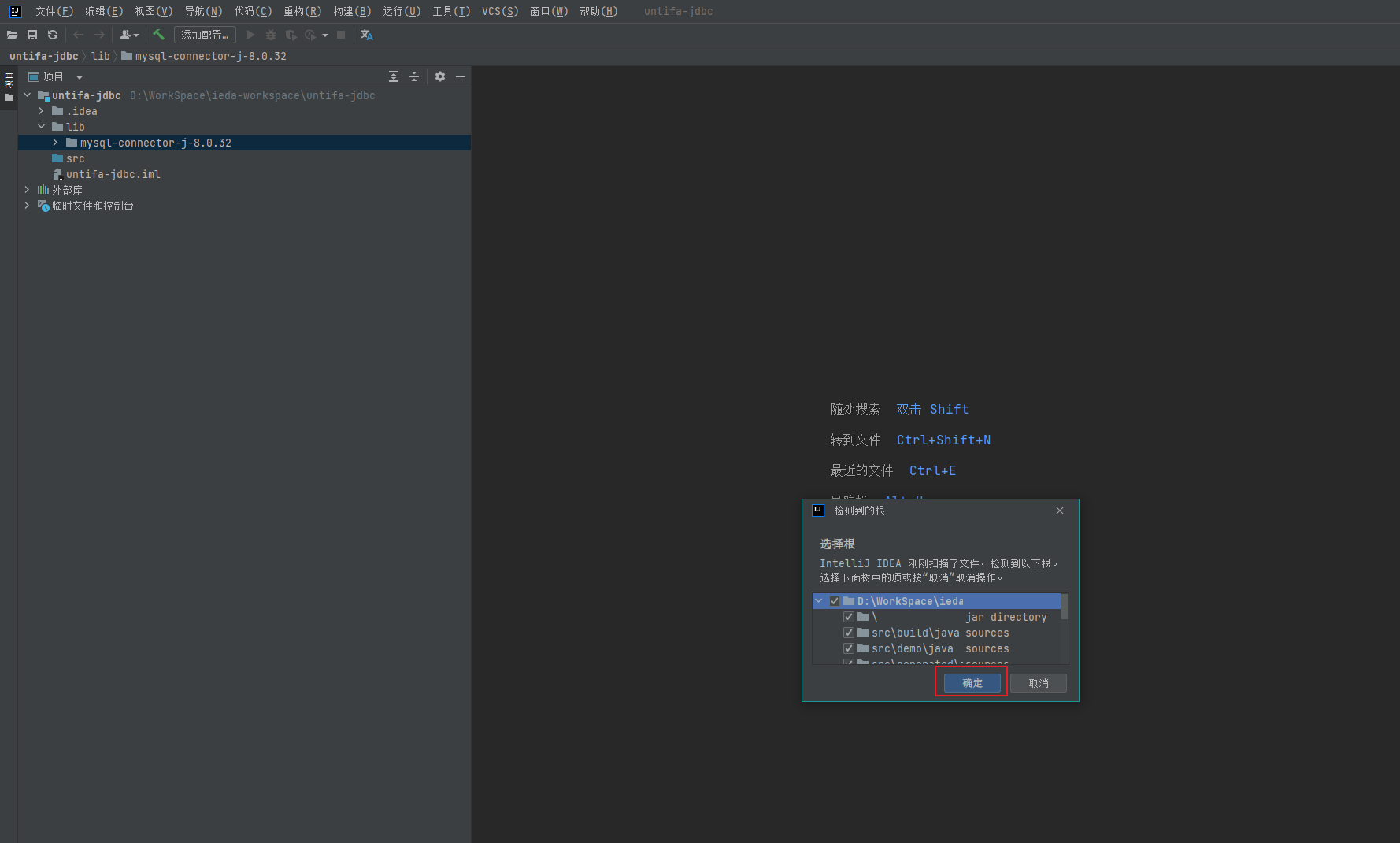The height and width of the screenshot is (843, 1400).
Task: Click the mysql-connector-j-8.0.32 breadcrumb
Action: 204,56
